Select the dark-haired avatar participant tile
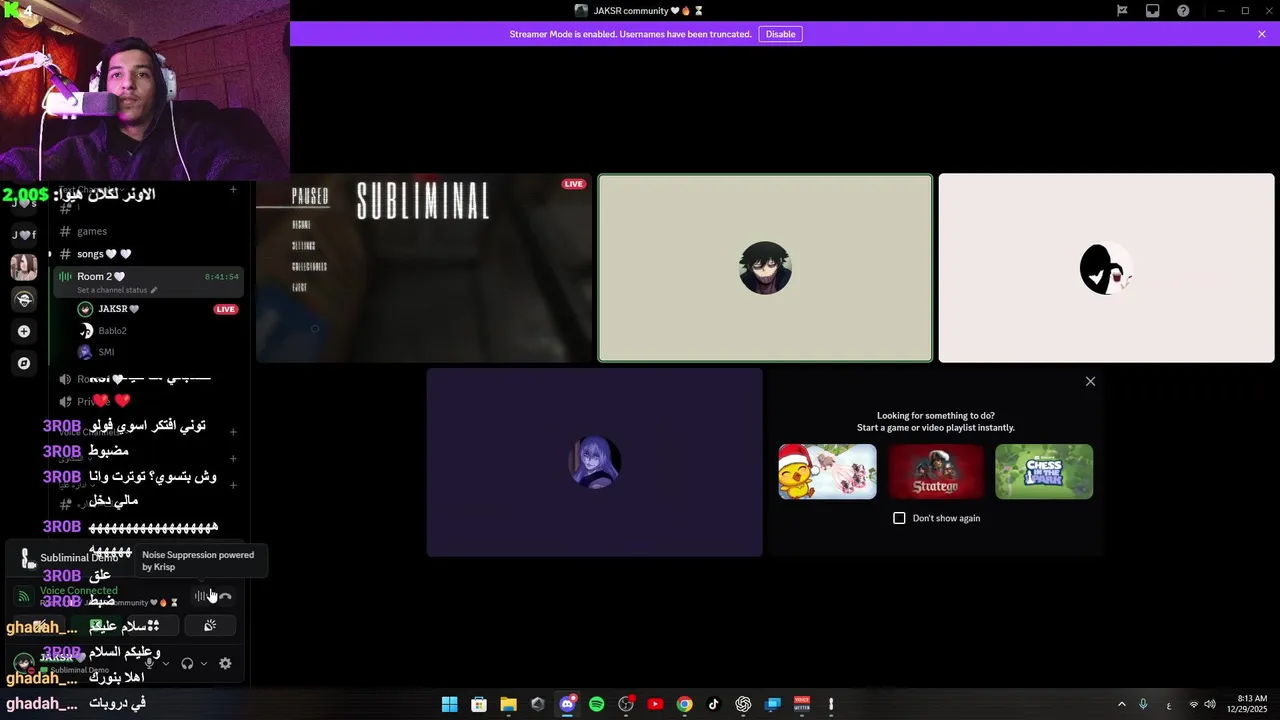Screen dimensions: 1280x720 click(765, 268)
